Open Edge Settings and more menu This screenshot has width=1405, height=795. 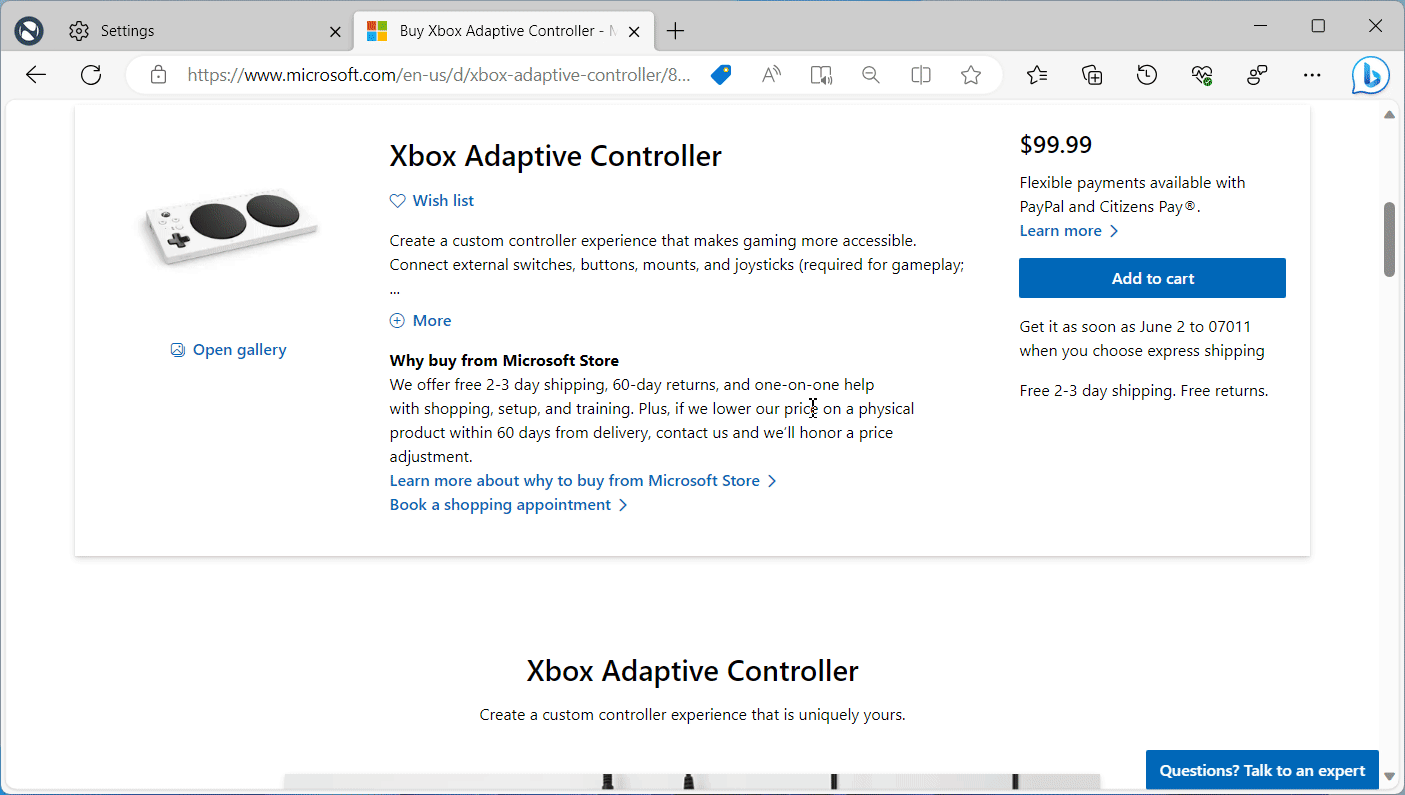point(1311,74)
